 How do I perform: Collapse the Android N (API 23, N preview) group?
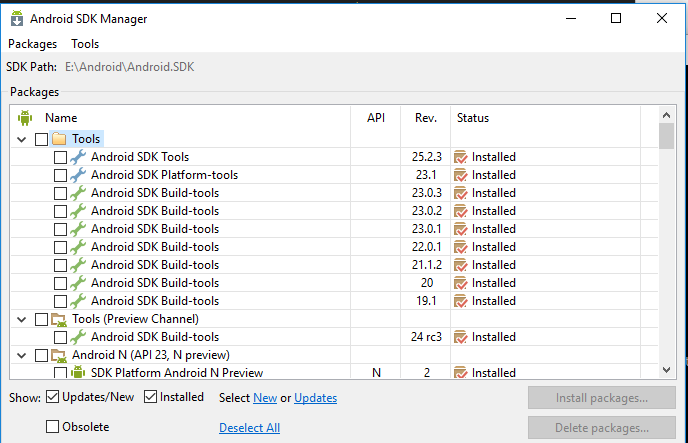pos(22,355)
